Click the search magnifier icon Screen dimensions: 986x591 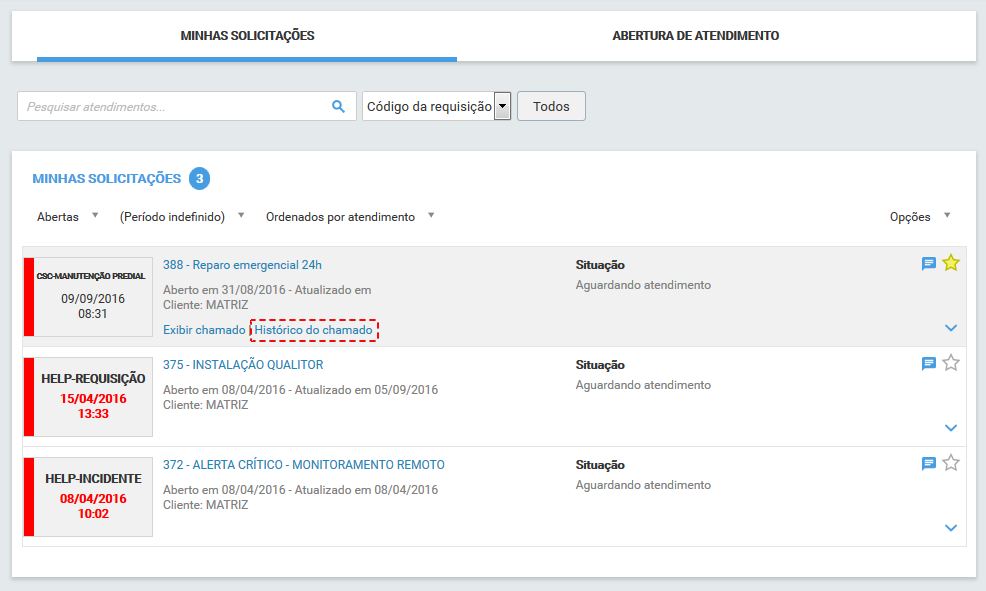pos(338,104)
